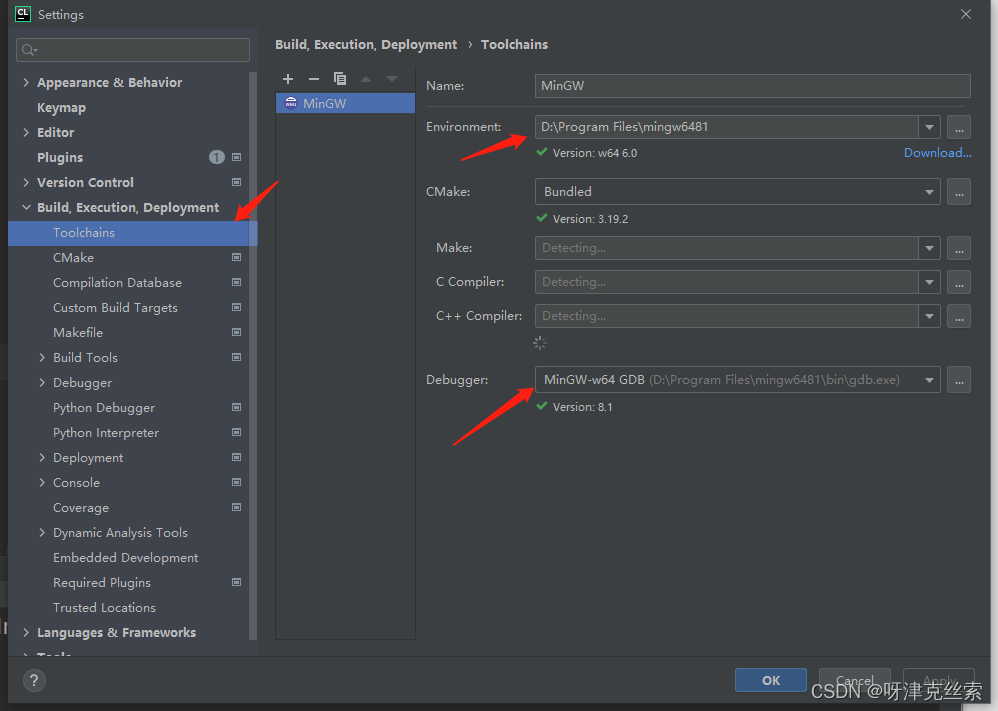This screenshot has width=998, height=711.
Task: Click the Cancel button
Action: pyautogui.click(x=854, y=680)
